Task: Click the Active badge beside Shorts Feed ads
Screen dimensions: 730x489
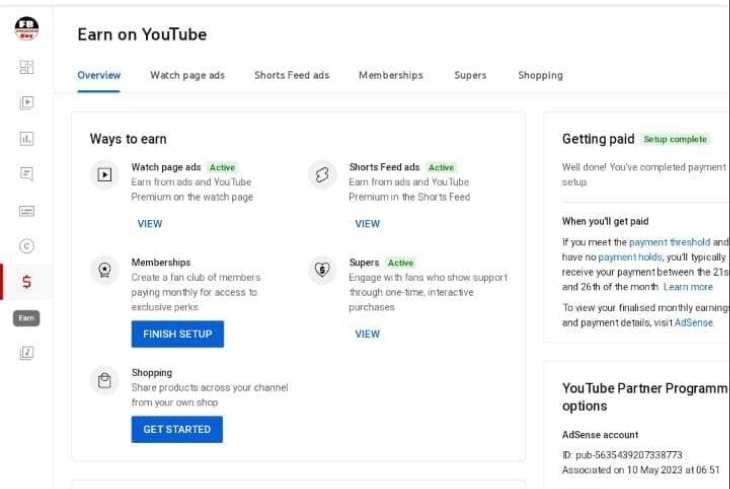Action: [441, 168]
